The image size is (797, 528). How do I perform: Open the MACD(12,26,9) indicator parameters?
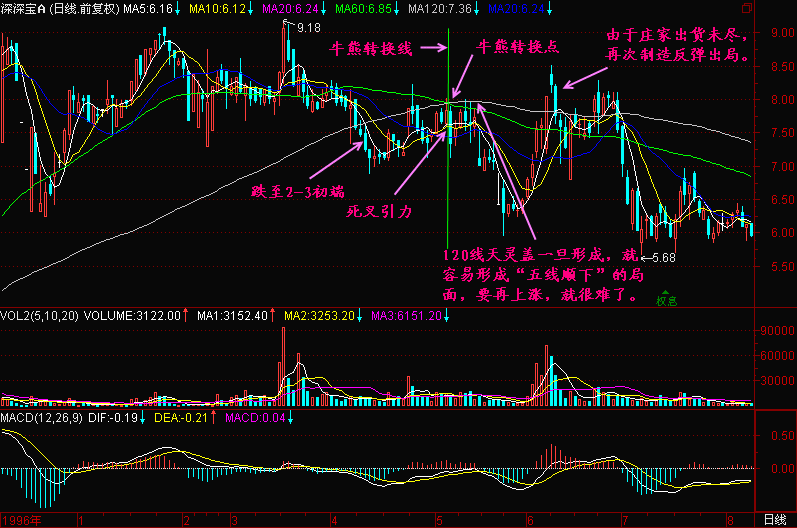point(42,417)
